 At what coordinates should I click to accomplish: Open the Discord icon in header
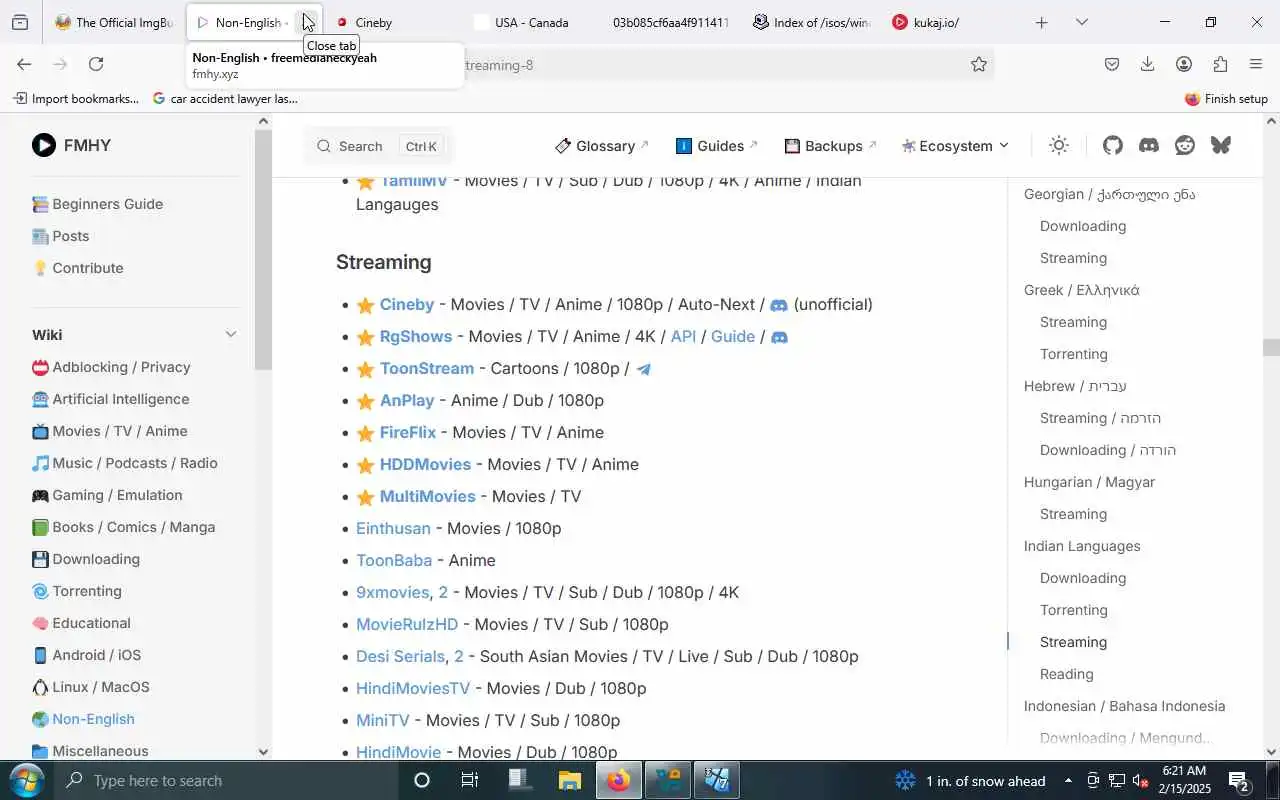click(1149, 145)
